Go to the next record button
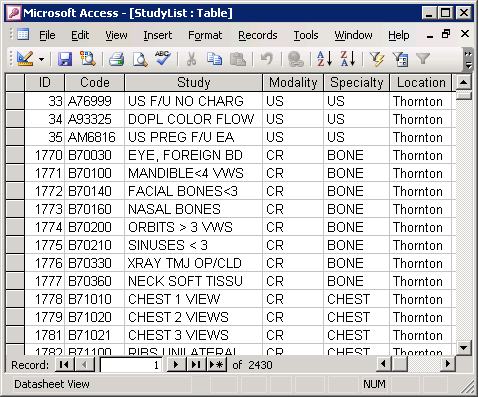The width and height of the screenshot is (478, 397). pos(176,365)
